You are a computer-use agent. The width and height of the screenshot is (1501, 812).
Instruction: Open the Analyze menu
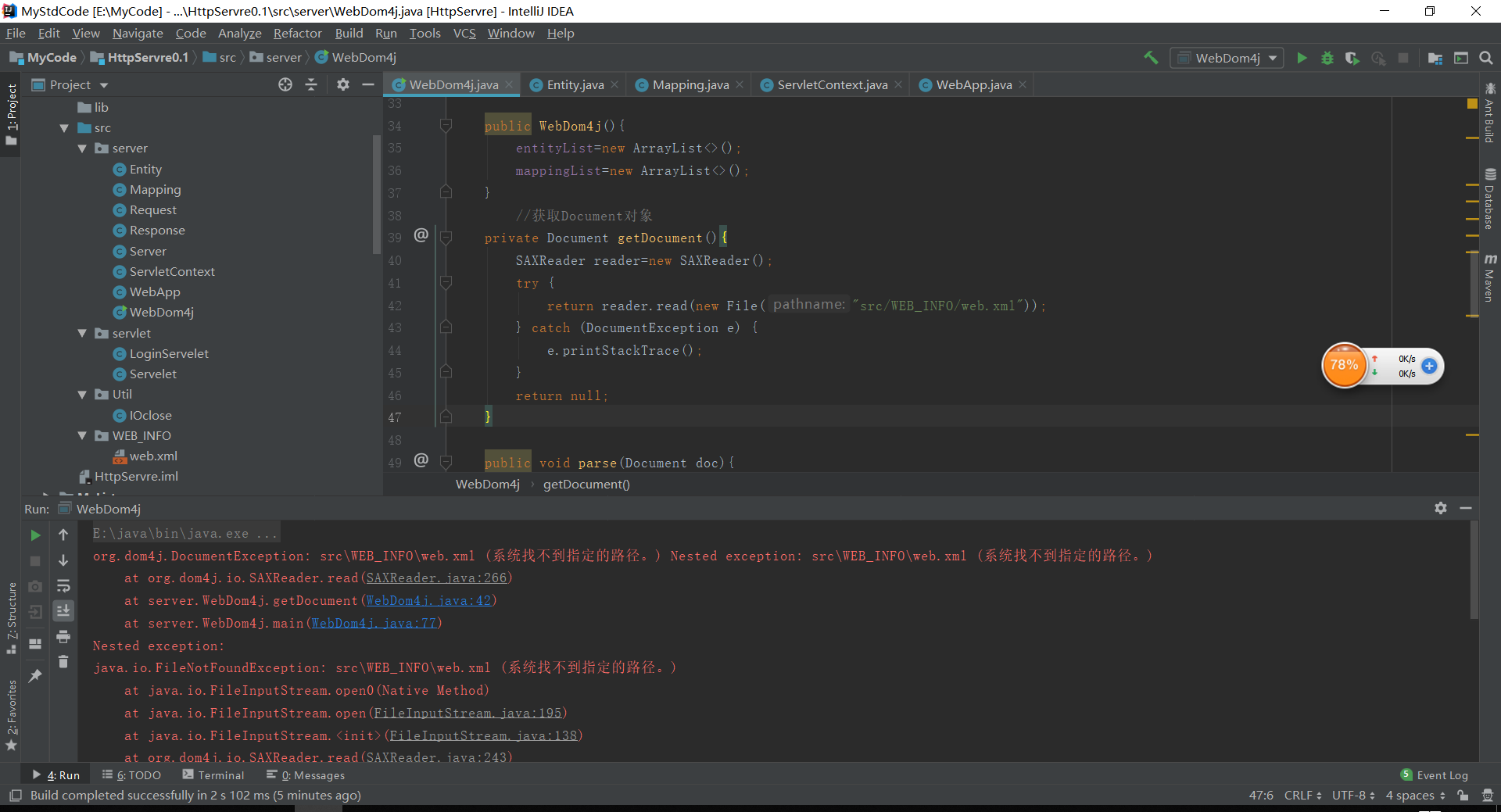(x=239, y=33)
